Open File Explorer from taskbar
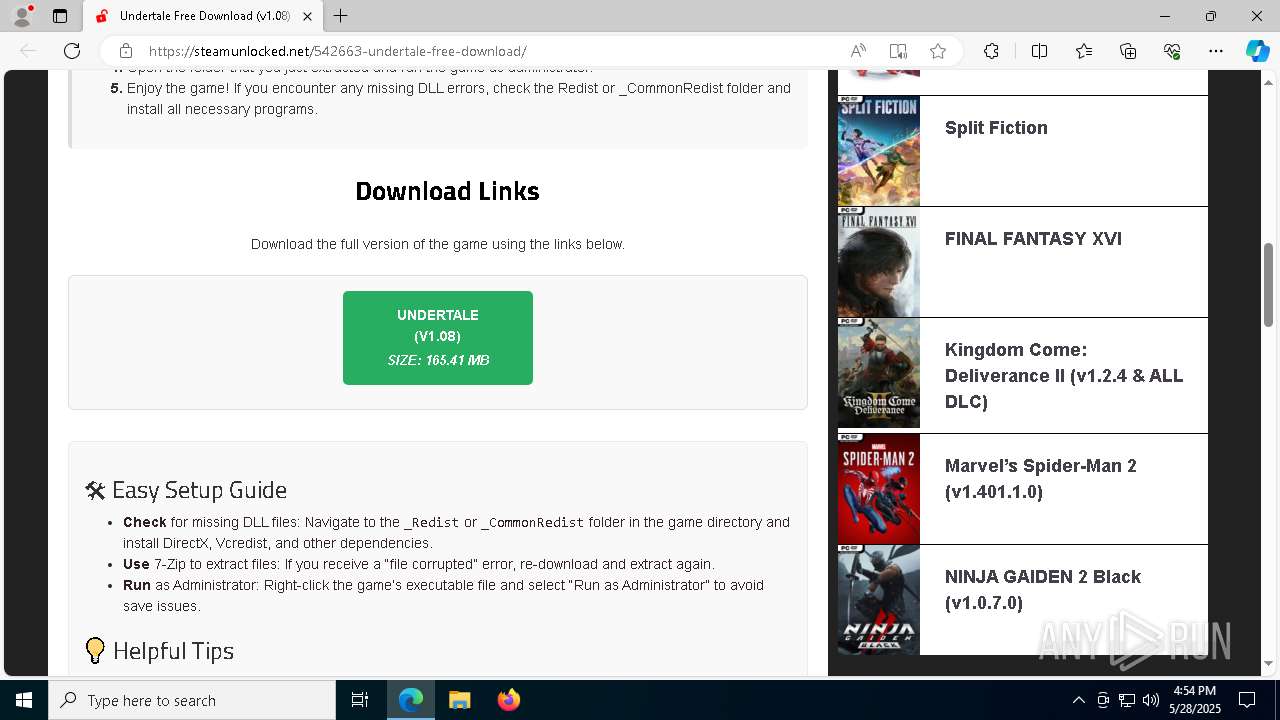Screen dimensions: 1280x720 point(459,700)
